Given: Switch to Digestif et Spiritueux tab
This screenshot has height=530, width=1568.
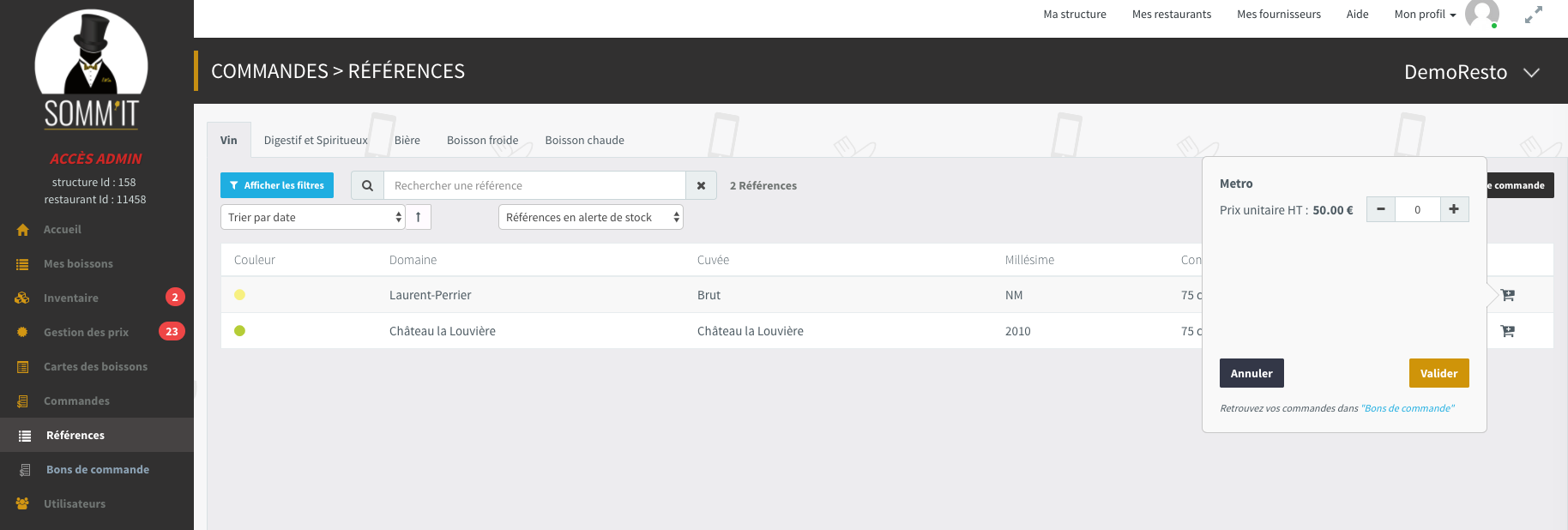Looking at the screenshot, I should (316, 140).
